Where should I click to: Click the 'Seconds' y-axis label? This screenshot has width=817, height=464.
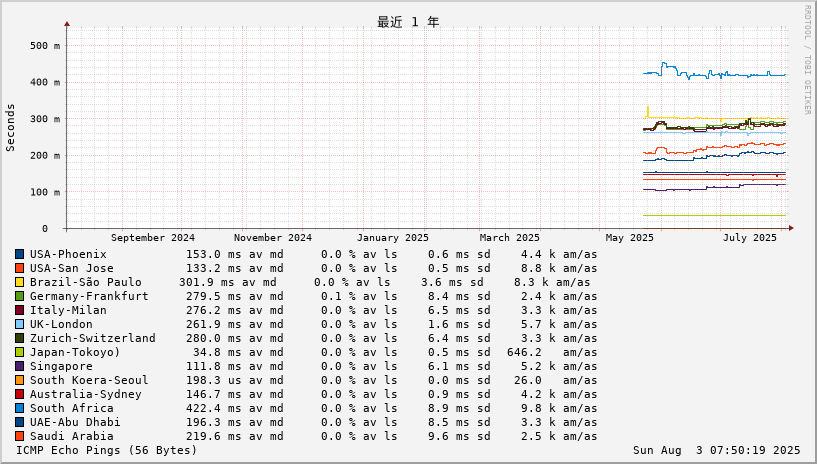(10, 128)
